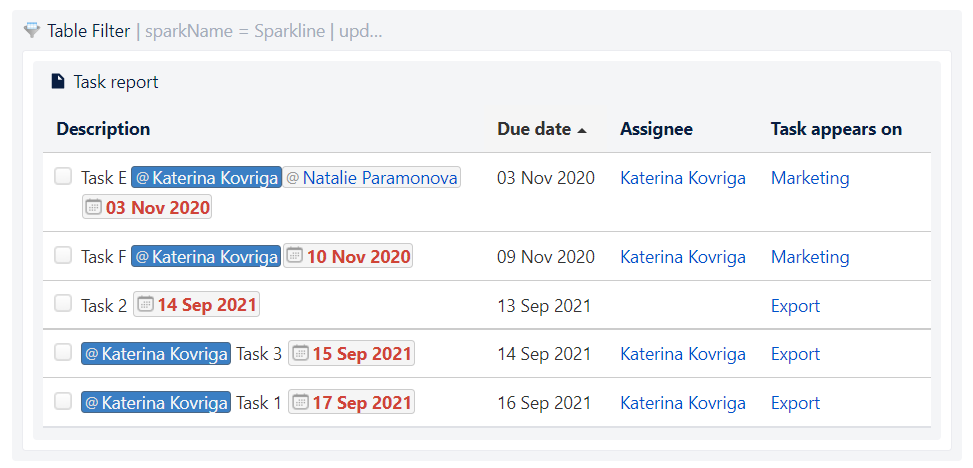Tick the Task F checkbox
The width and height of the screenshot is (973, 468).
pyautogui.click(x=63, y=255)
